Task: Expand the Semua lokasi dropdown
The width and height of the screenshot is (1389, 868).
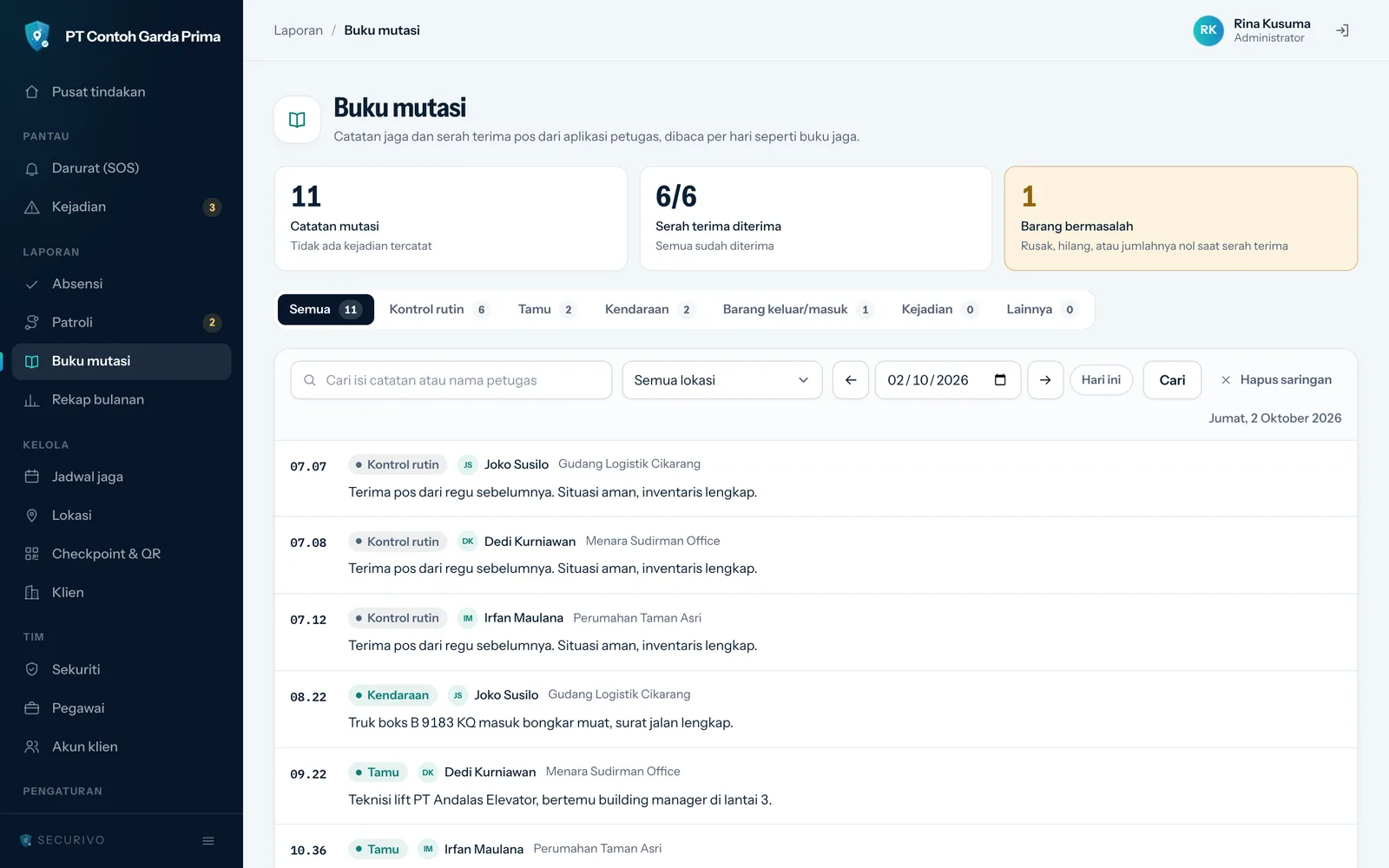Action: pyautogui.click(x=721, y=380)
